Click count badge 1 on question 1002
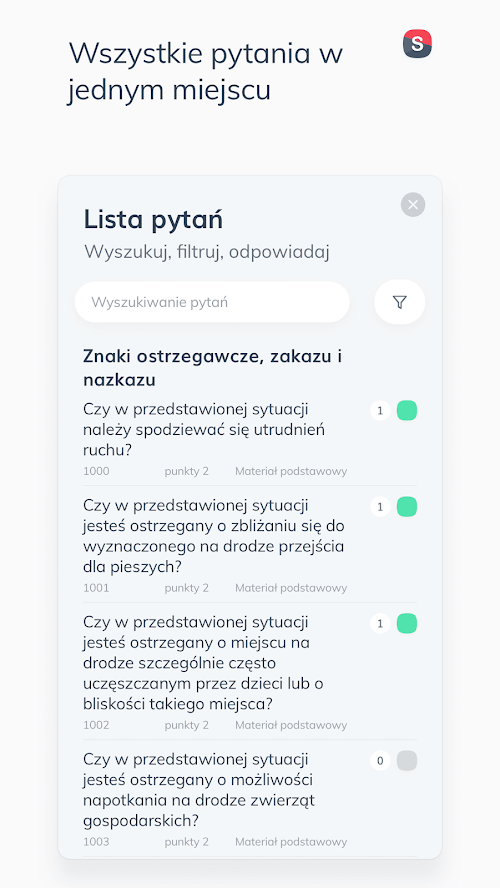500x888 pixels. pyautogui.click(x=380, y=624)
